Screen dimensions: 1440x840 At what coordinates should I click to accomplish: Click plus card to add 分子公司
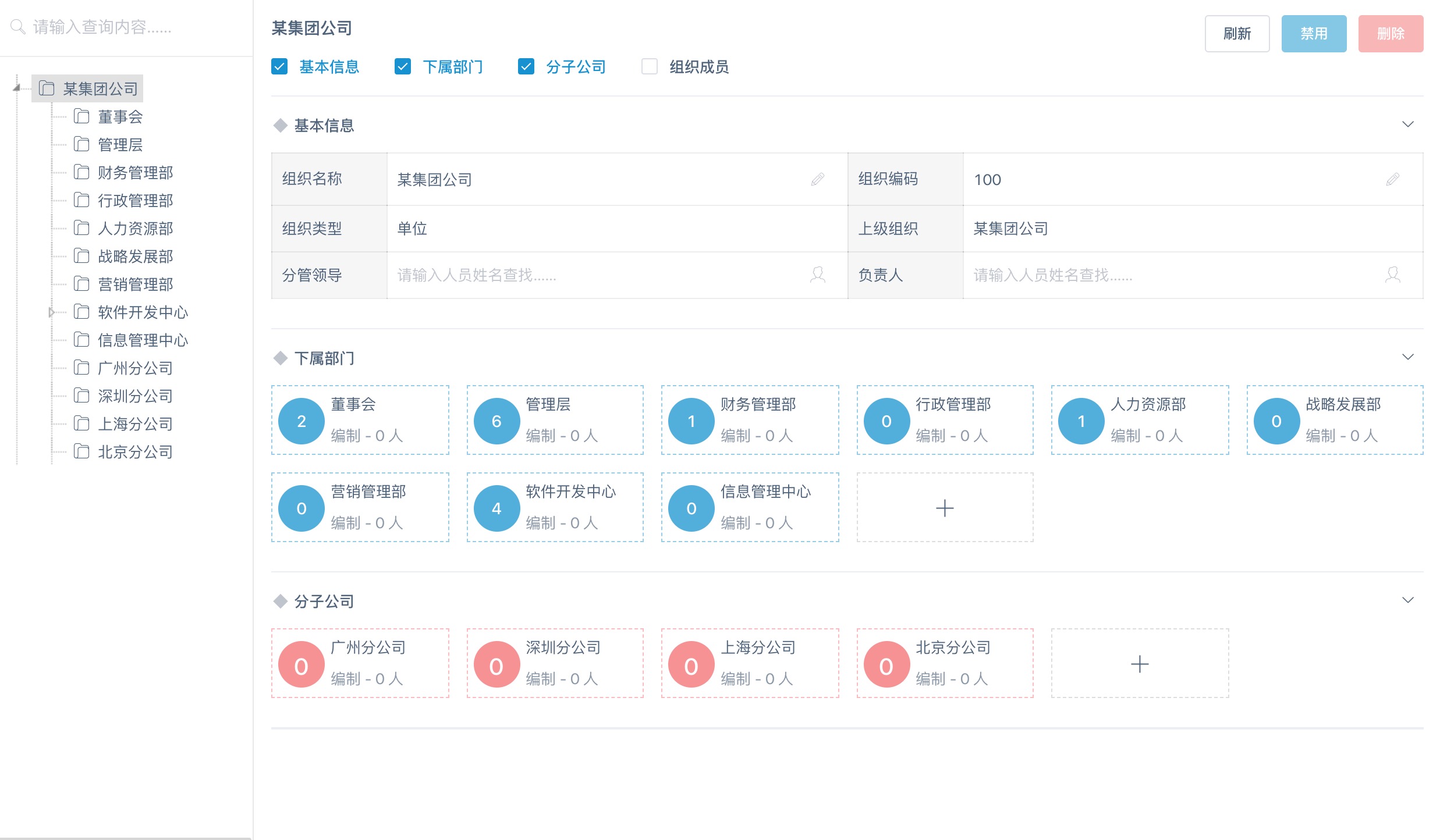tap(1139, 663)
